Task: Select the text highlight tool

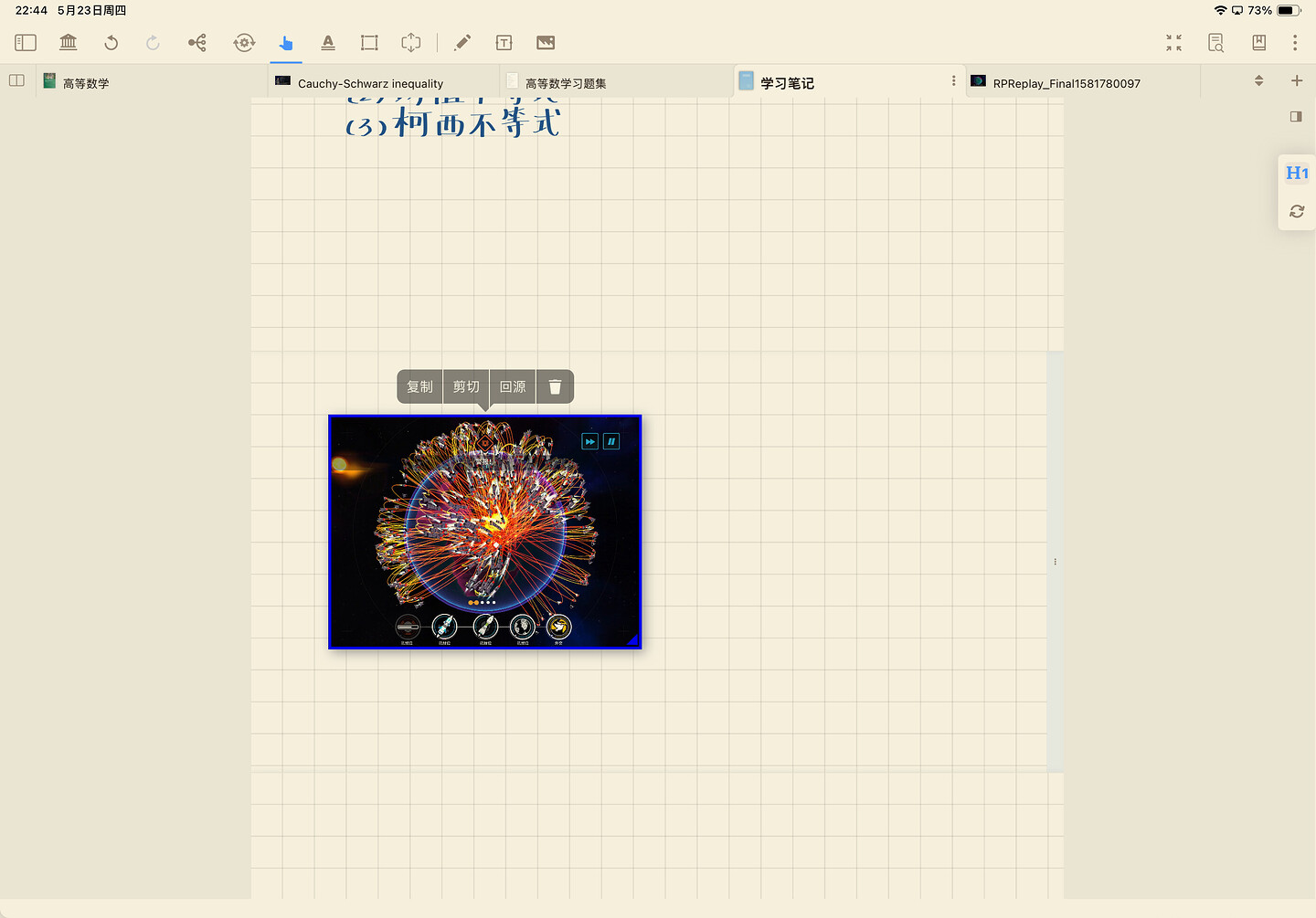Action: pyautogui.click(x=328, y=43)
